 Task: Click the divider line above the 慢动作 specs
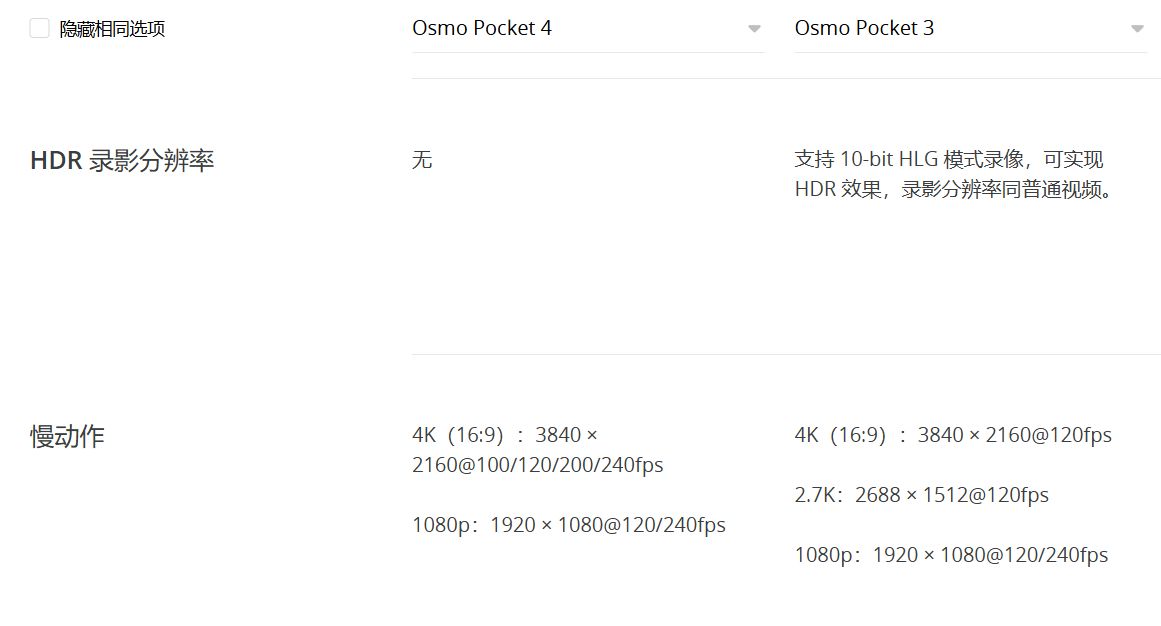786,354
